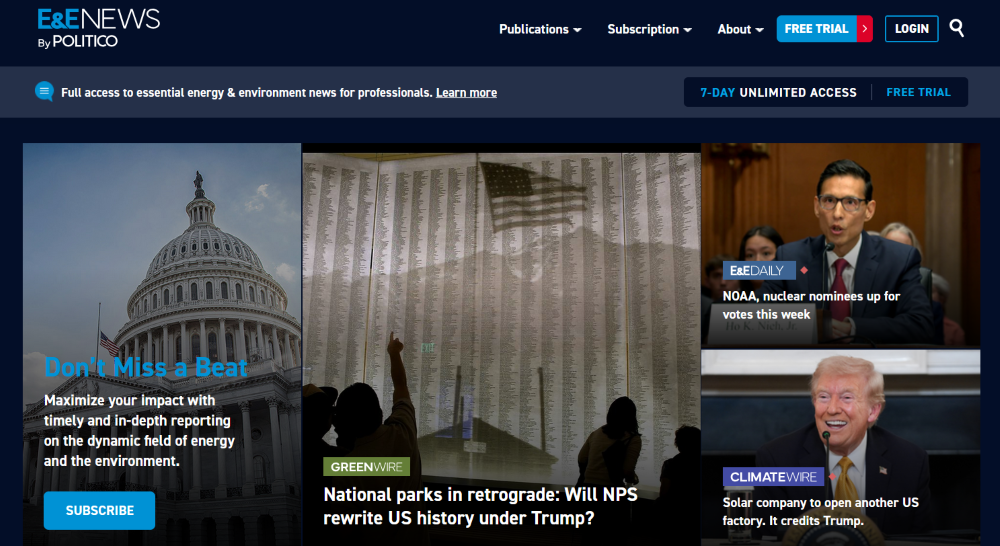
Task: Open the search magnifier icon
Action: click(x=956, y=28)
